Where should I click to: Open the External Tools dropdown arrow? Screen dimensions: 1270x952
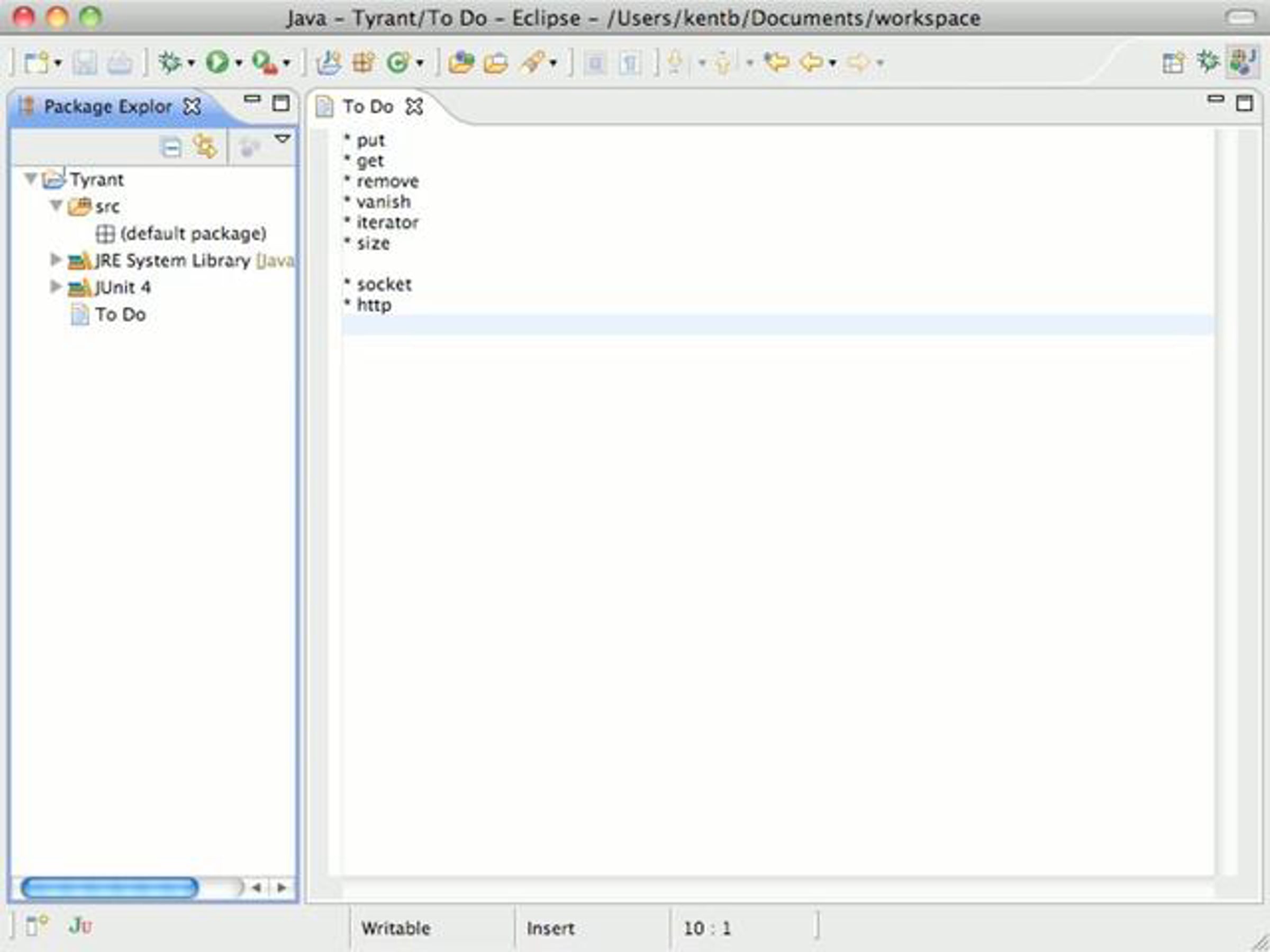tap(286, 62)
